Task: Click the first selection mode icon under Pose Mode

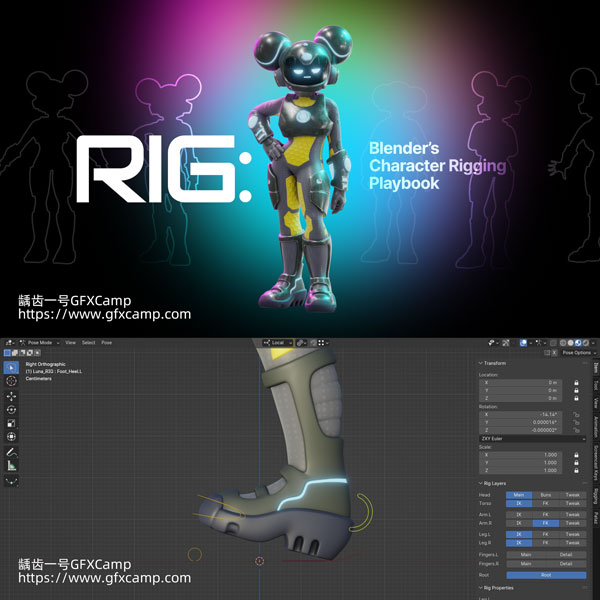Action: coord(7,353)
